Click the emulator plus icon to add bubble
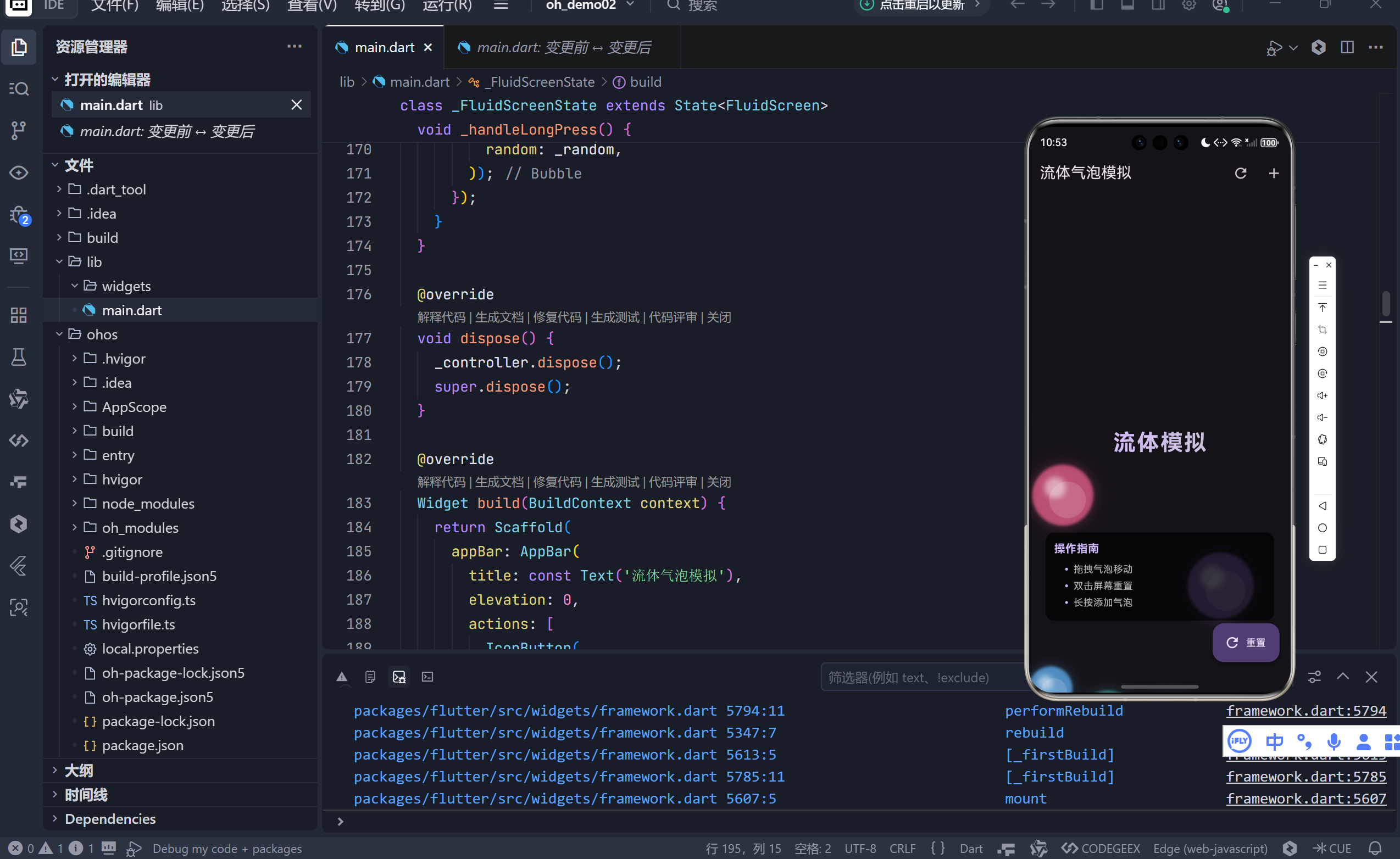The height and width of the screenshot is (859, 1400). [x=1274, y=173]
